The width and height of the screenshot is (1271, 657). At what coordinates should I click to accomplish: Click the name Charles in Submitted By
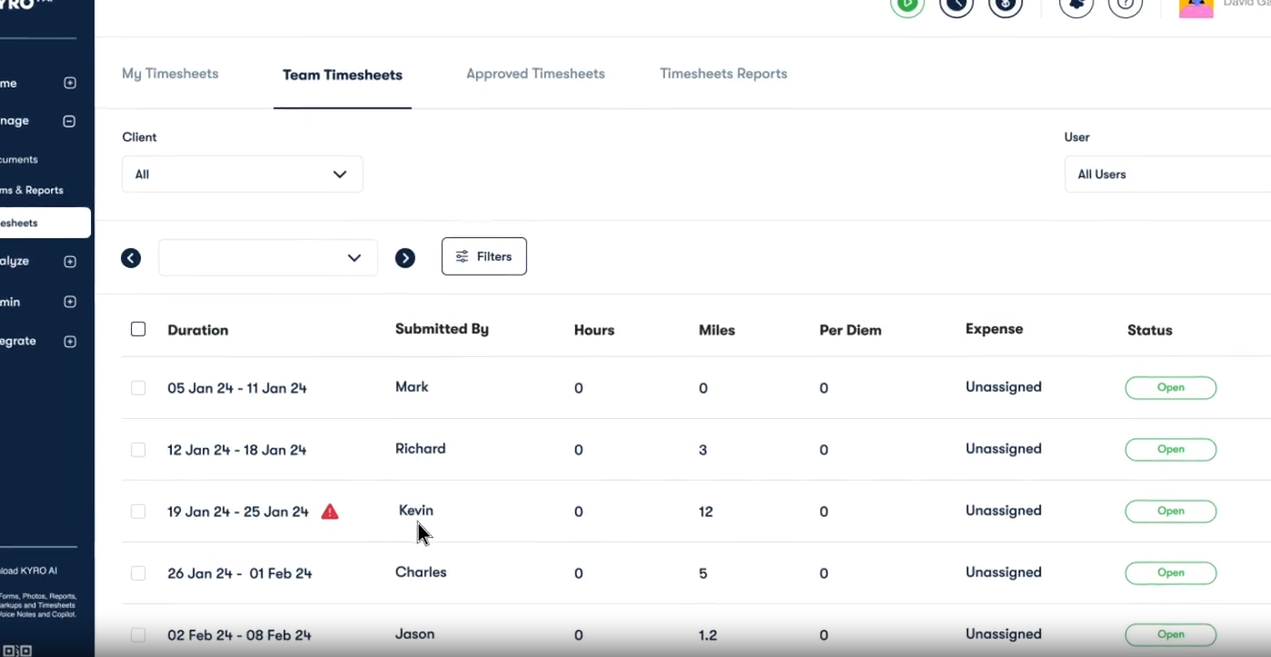coord(421,573)
